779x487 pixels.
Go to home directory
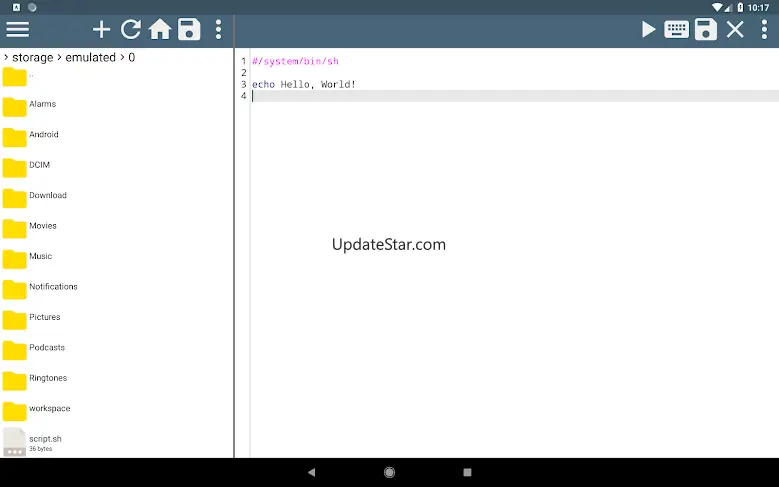point(160,29)
